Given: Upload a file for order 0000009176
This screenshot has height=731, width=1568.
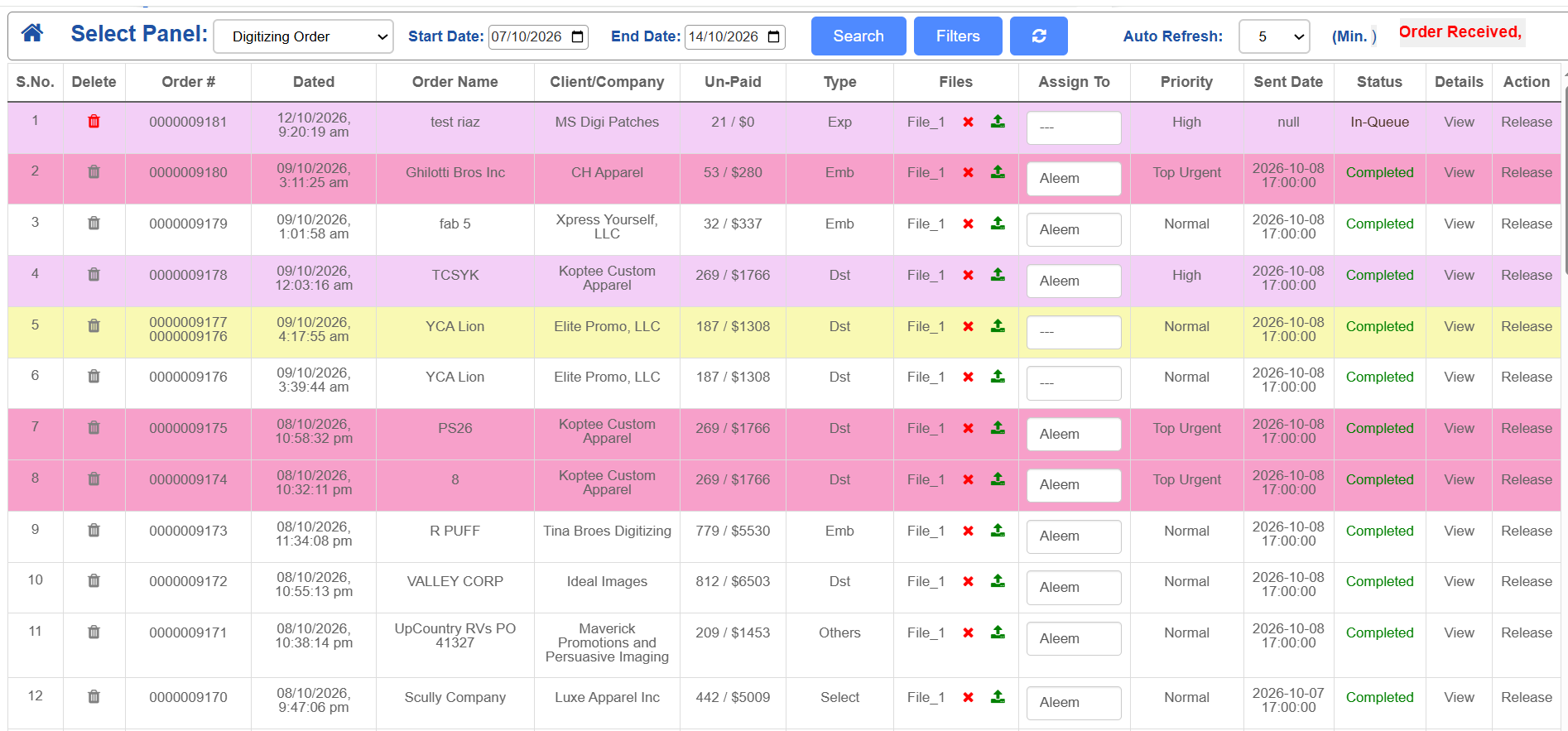Looking at the screenshot, I should point(998,377).
